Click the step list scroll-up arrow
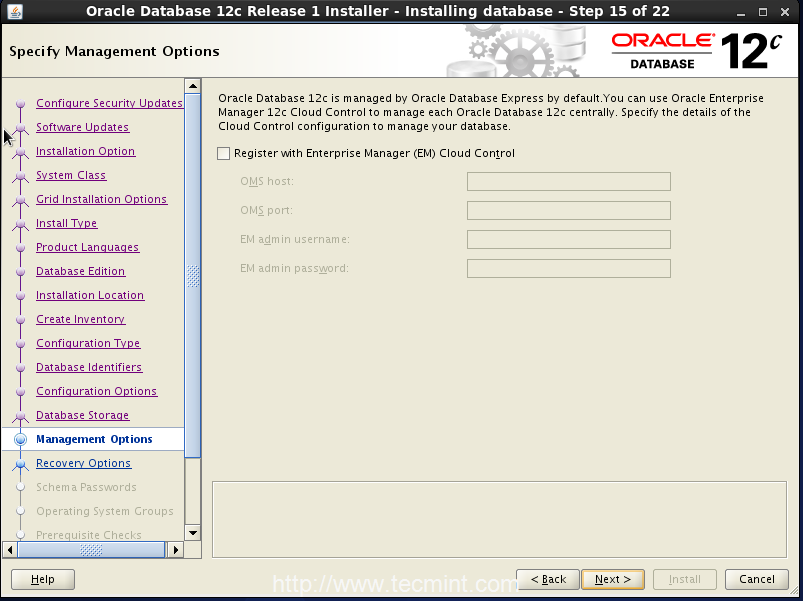The height and width of the screenshot is (601, 803). point(193,86)
